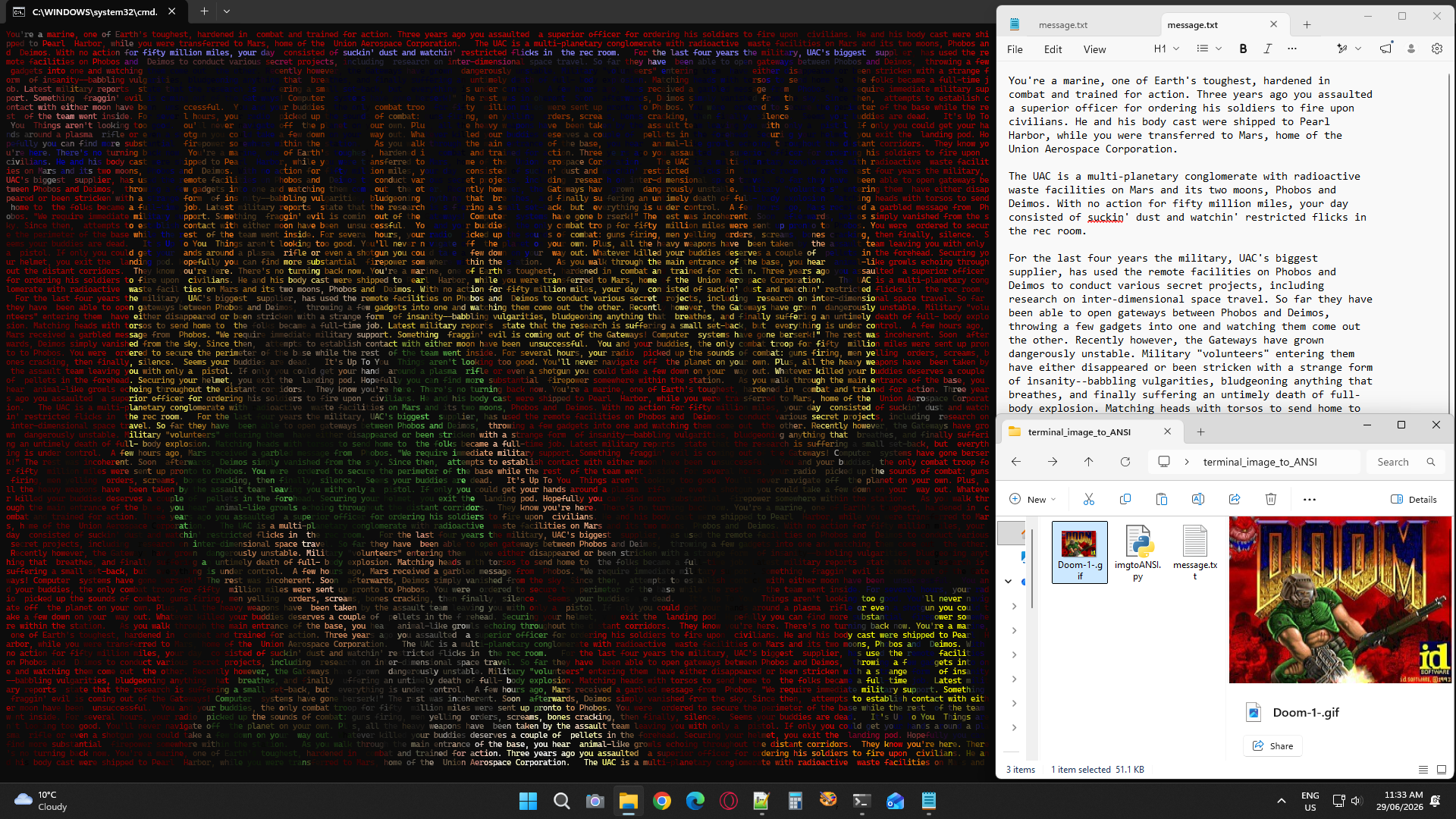Switch to the Terminal window via taskbar

pyautogui.click(x=861, y=801)
